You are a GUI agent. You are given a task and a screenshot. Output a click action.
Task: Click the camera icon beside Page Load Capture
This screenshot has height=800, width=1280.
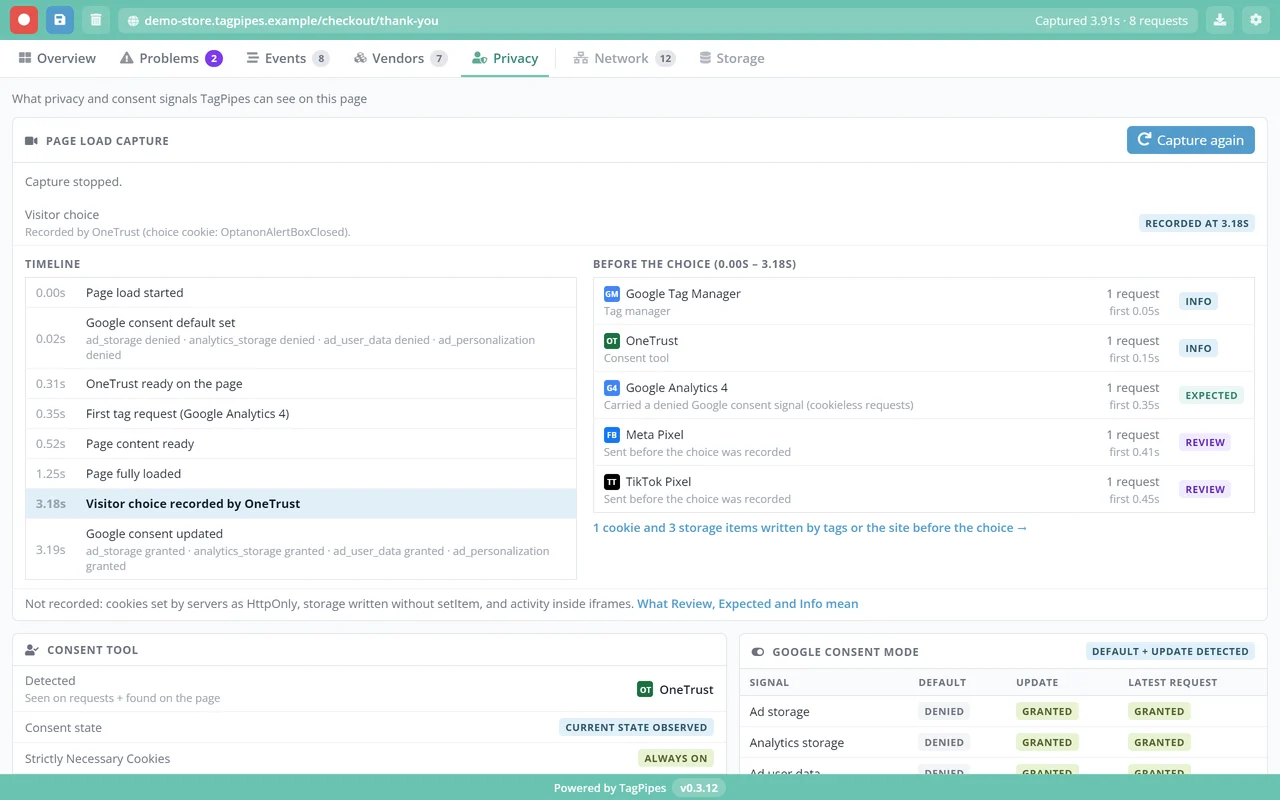[x=31, y=141]
